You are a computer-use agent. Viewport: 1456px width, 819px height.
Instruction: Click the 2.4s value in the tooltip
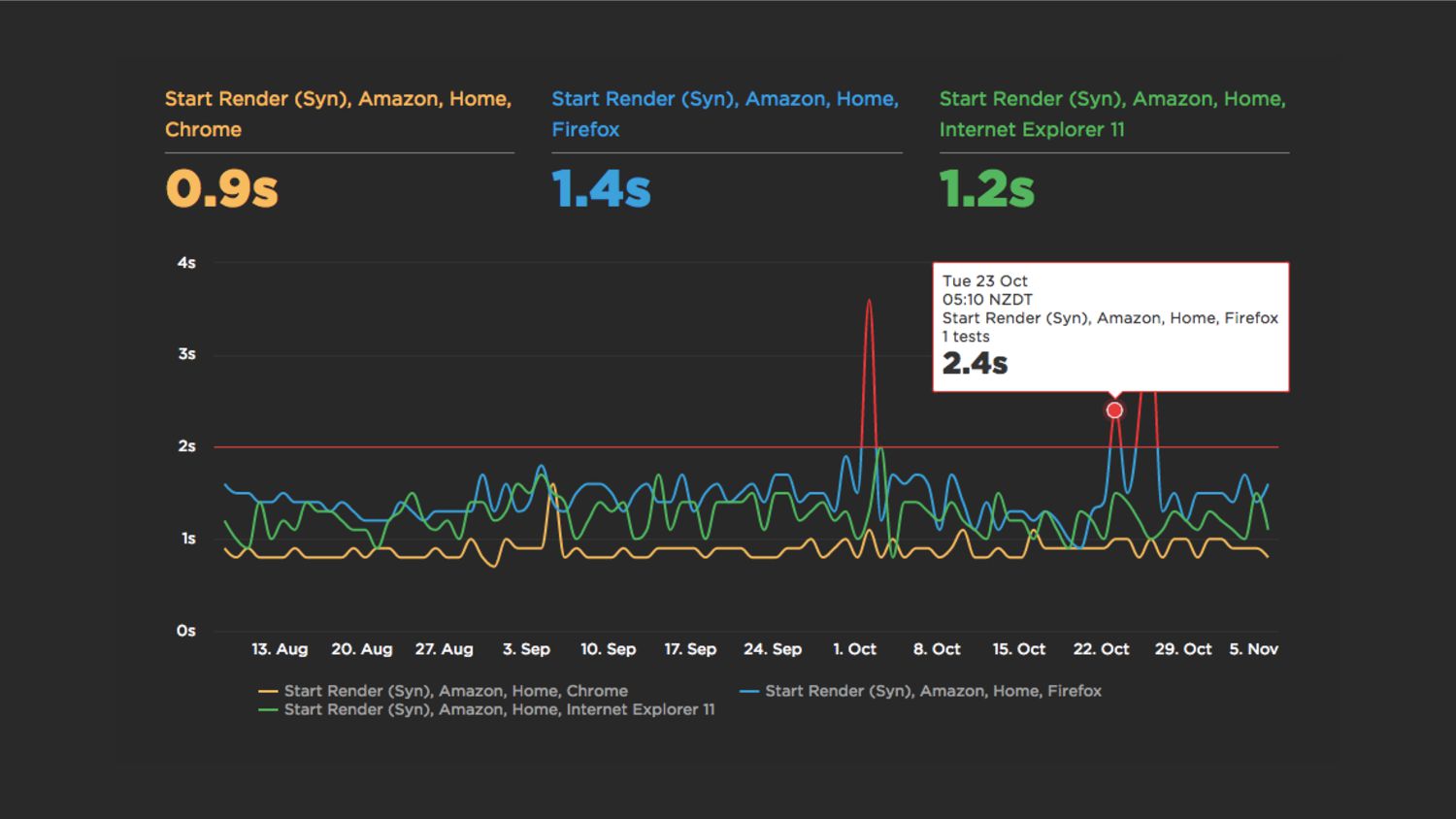tap(975, 364)
